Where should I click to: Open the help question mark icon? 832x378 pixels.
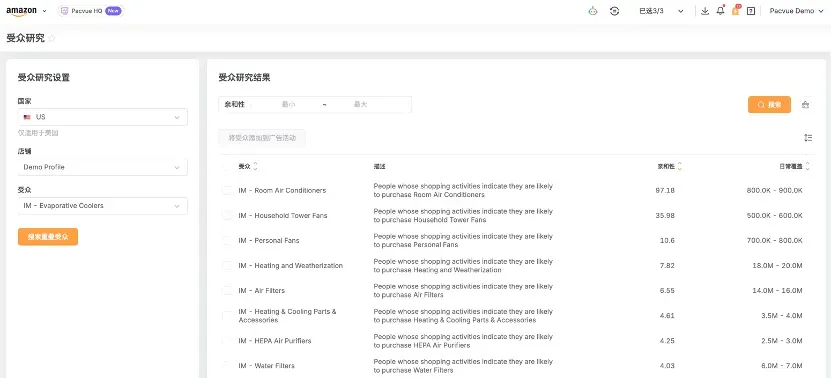tap(750, 11)
